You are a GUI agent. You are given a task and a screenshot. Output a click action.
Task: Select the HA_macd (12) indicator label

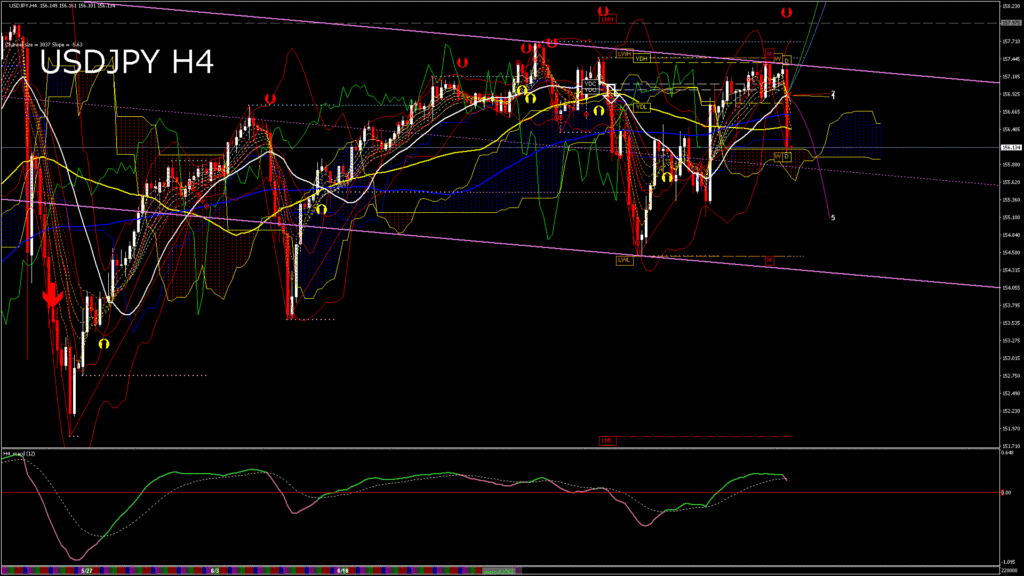20,454
